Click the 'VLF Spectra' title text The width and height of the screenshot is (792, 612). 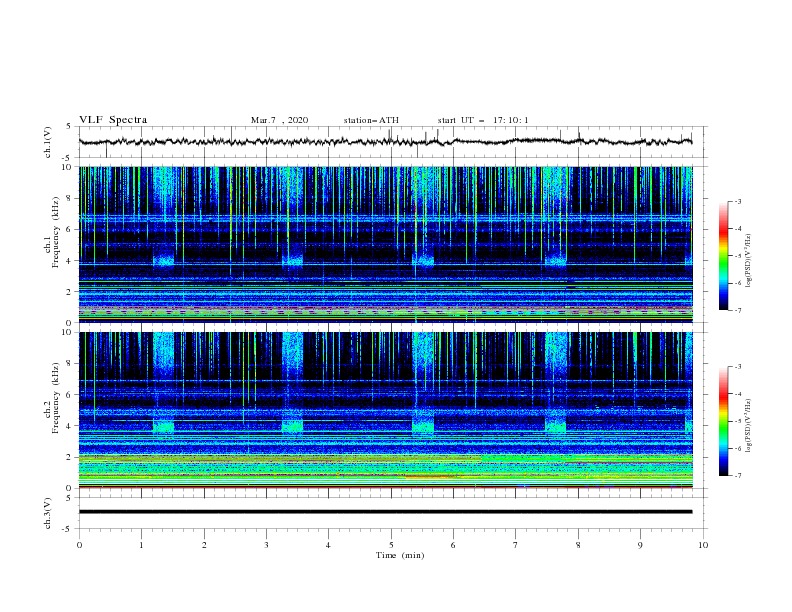[113, 120]
